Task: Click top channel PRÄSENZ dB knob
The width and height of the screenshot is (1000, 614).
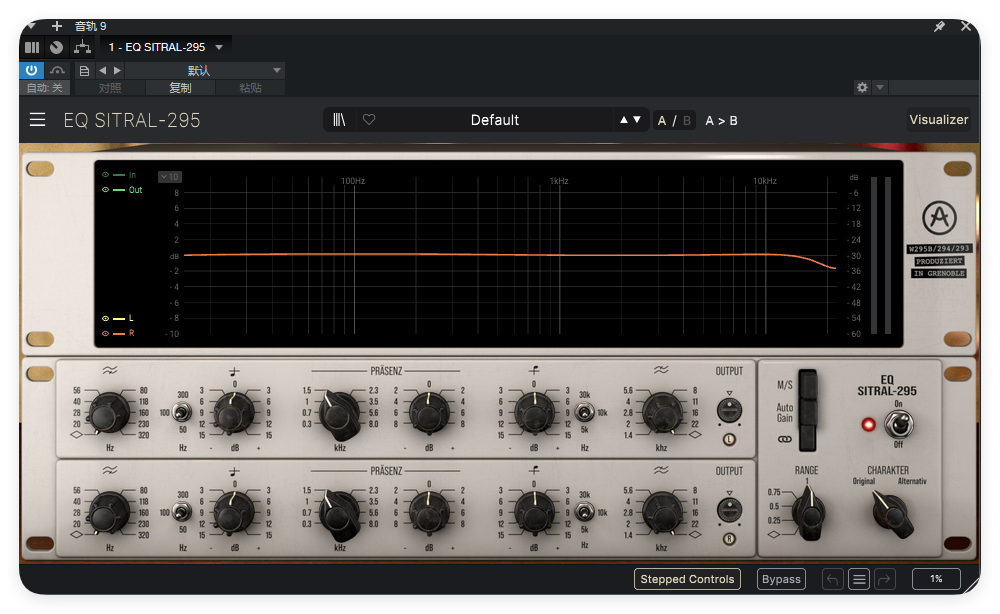Action: tap(429, 413)
